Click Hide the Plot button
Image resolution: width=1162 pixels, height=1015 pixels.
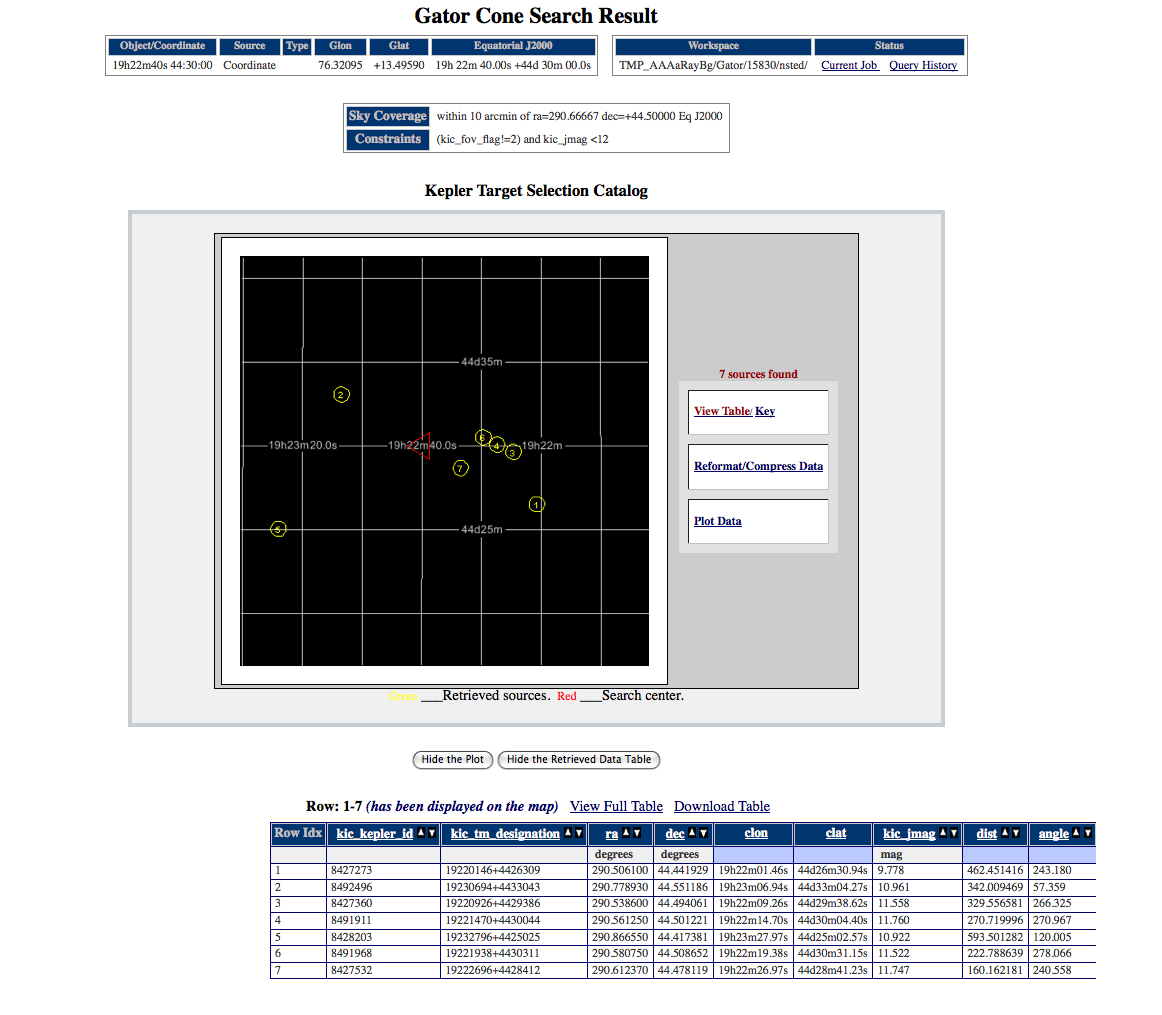[453, 759]
